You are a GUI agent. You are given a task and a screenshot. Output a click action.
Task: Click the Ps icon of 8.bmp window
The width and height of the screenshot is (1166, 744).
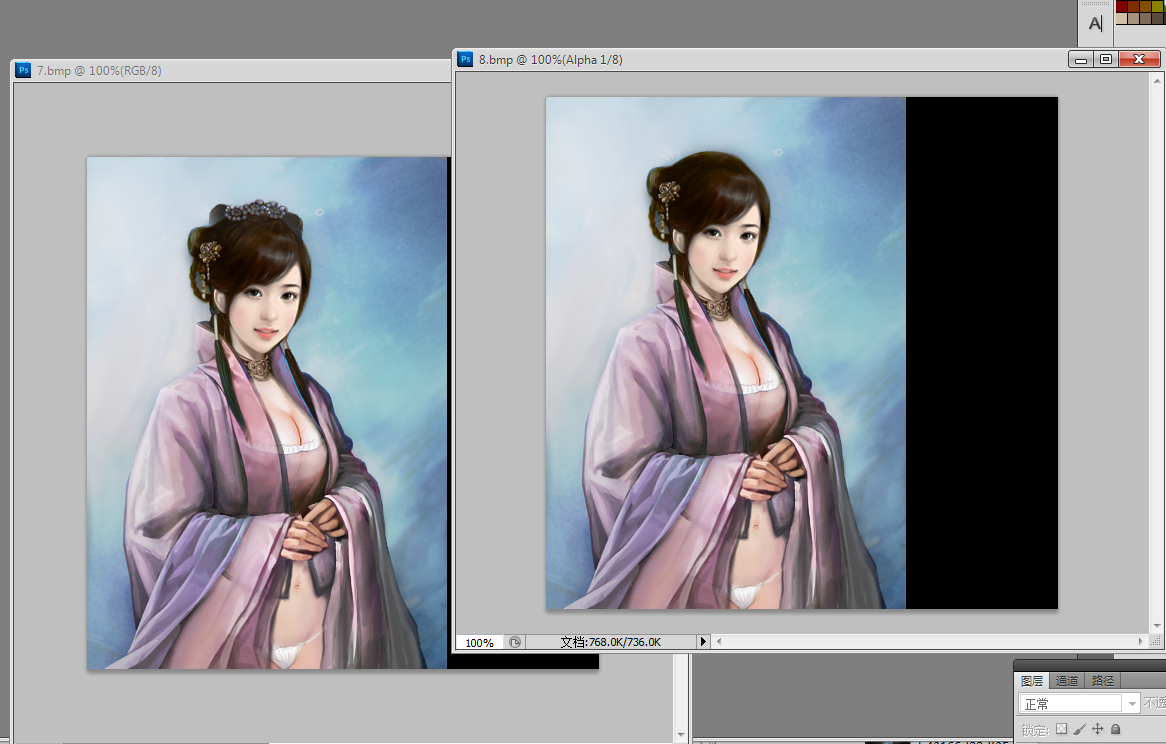click(466, 59)
